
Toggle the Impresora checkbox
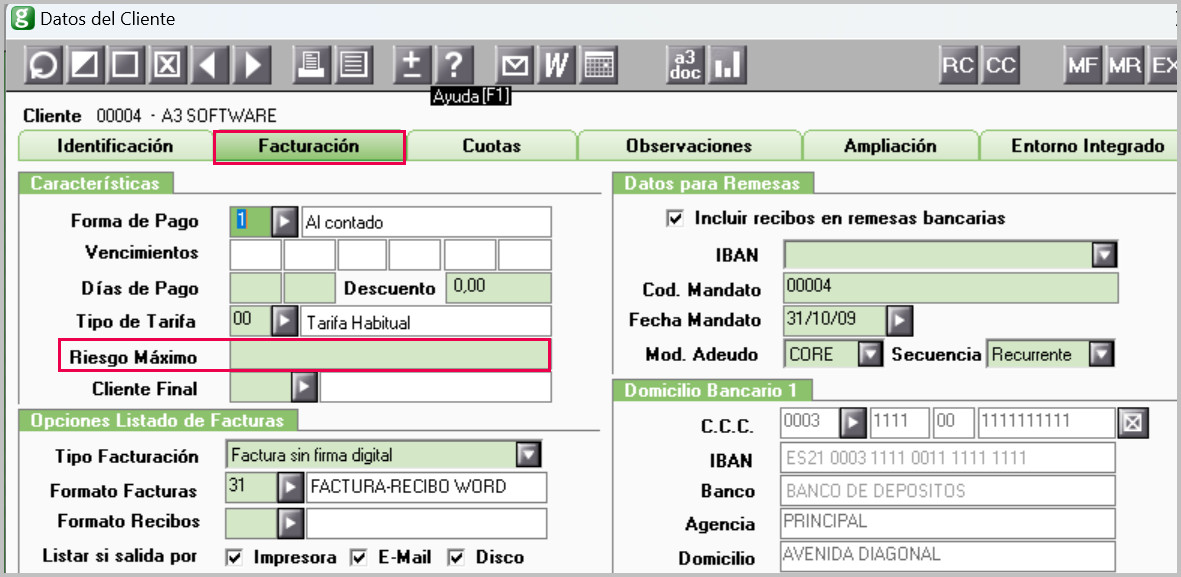point(235,558)
